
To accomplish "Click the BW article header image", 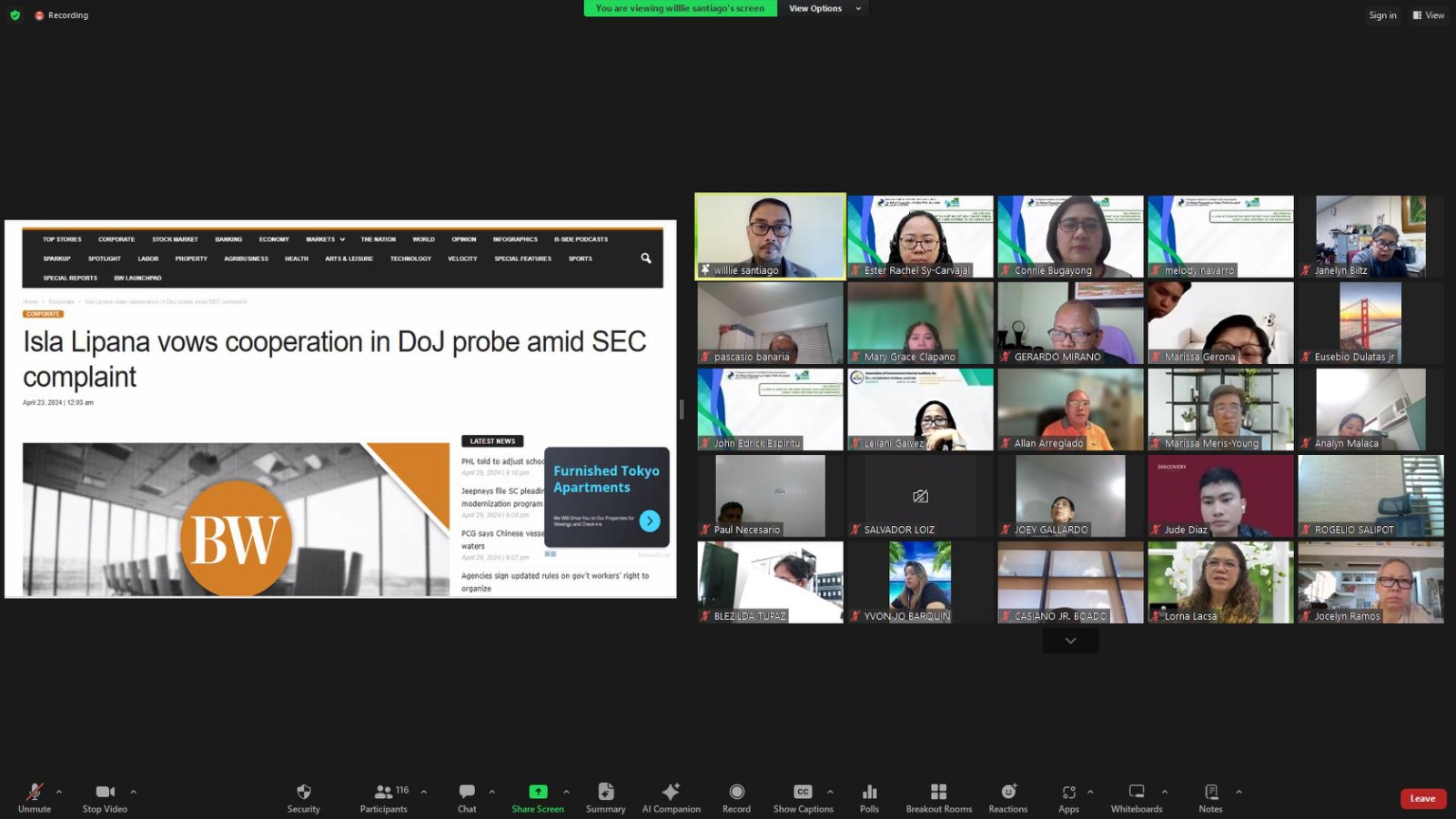I will pos(236,519).
